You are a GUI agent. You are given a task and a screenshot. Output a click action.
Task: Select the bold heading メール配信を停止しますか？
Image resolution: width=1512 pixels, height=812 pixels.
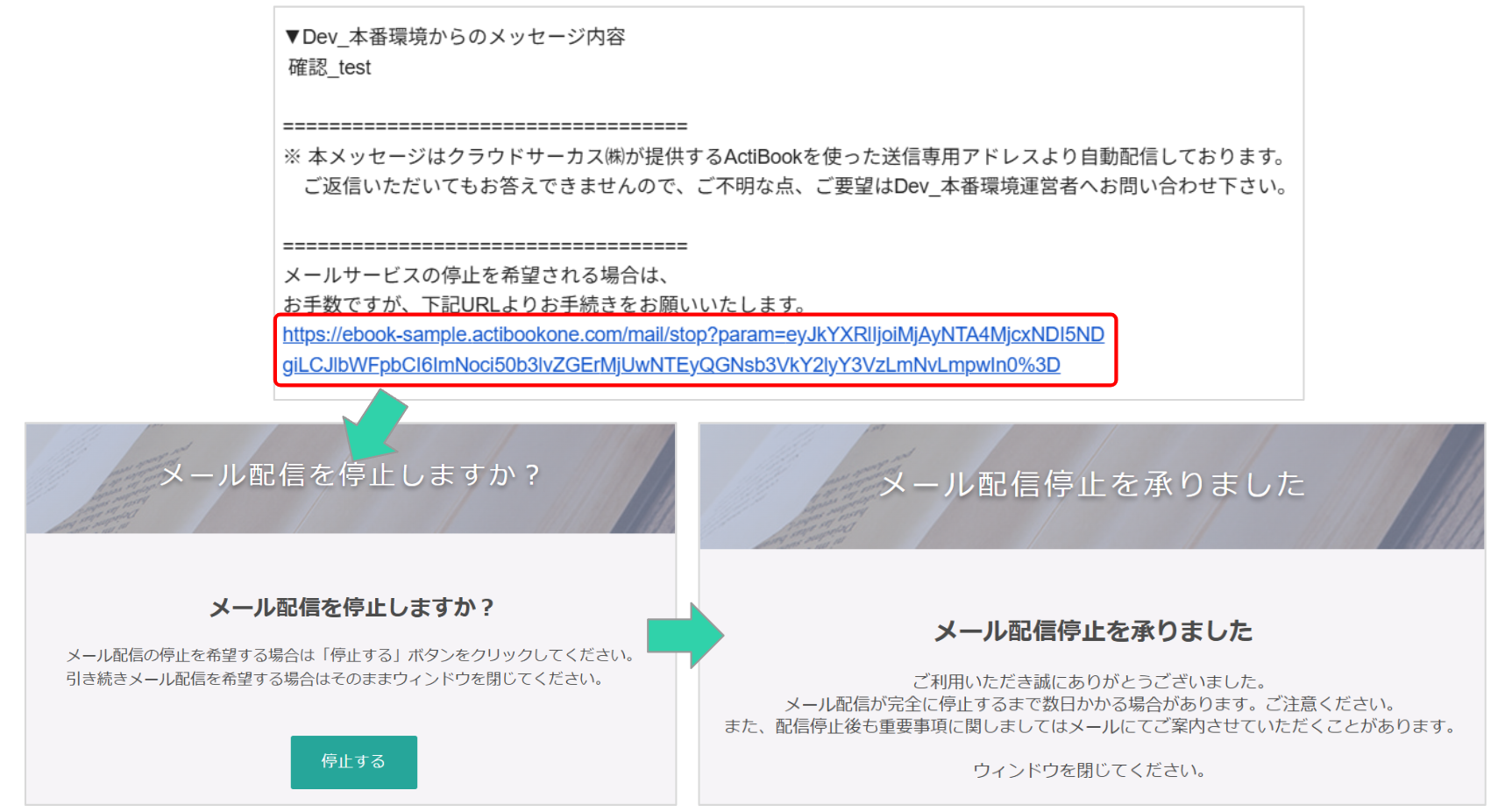[351, 607]
